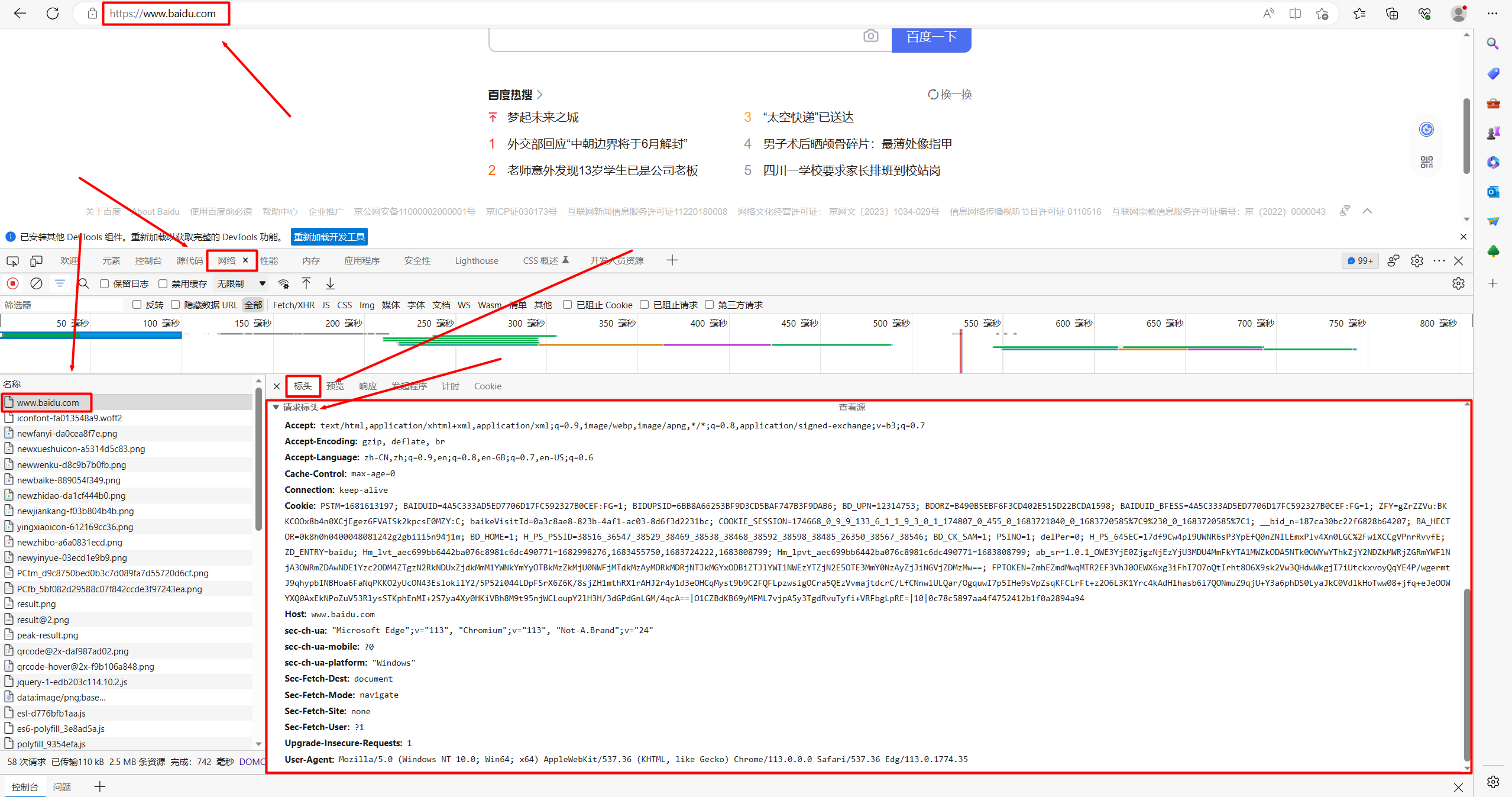Viewport: 1512px width, 797px height.
Task: Open DevTools more options ellipsis
Action: [x=1439, y=261]
